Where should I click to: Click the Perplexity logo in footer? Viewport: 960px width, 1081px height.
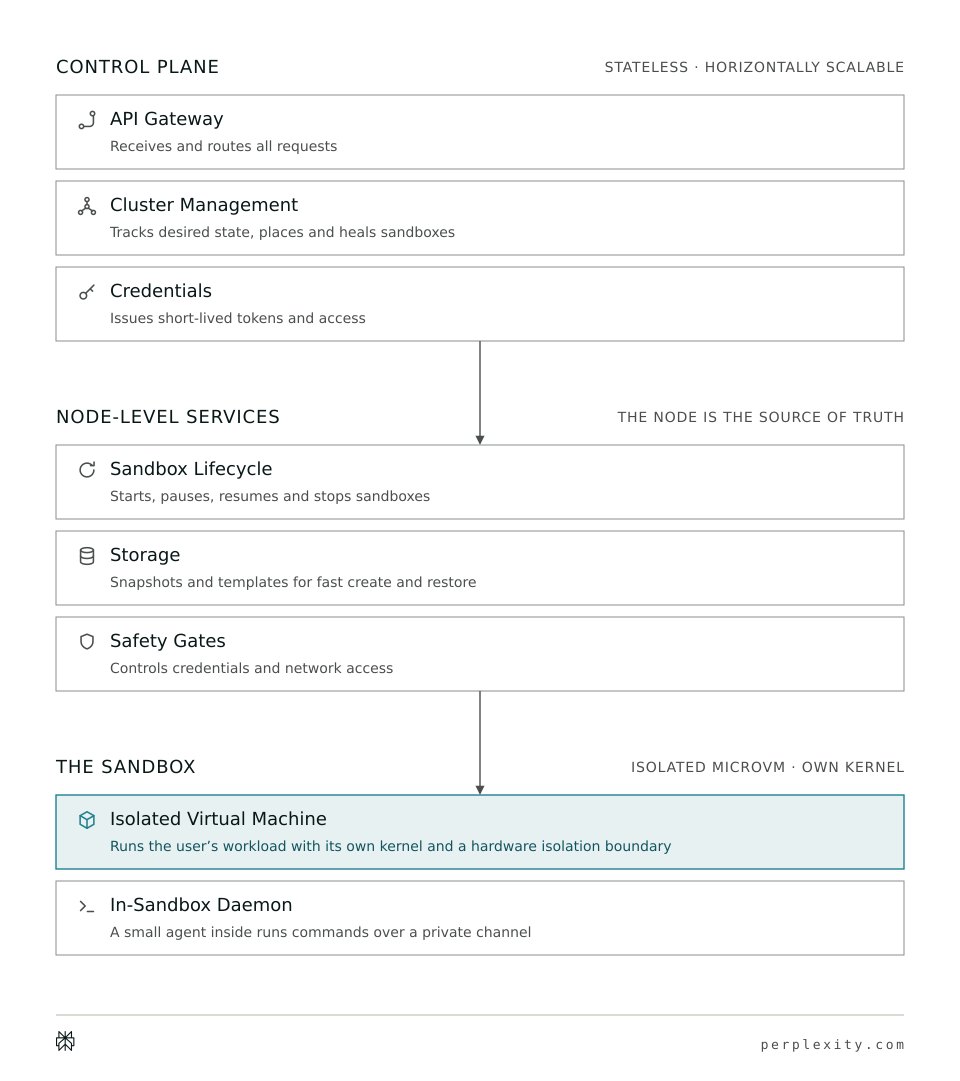click(x=66, y=1041)
